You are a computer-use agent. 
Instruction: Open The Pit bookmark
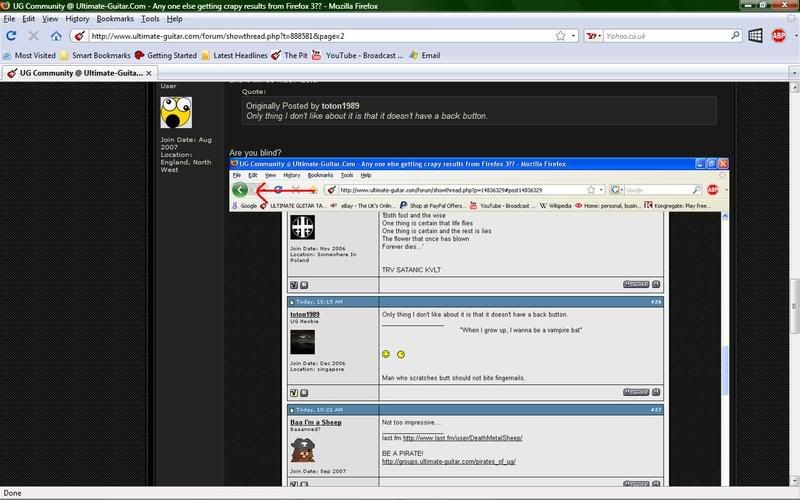tap(289, 55)
